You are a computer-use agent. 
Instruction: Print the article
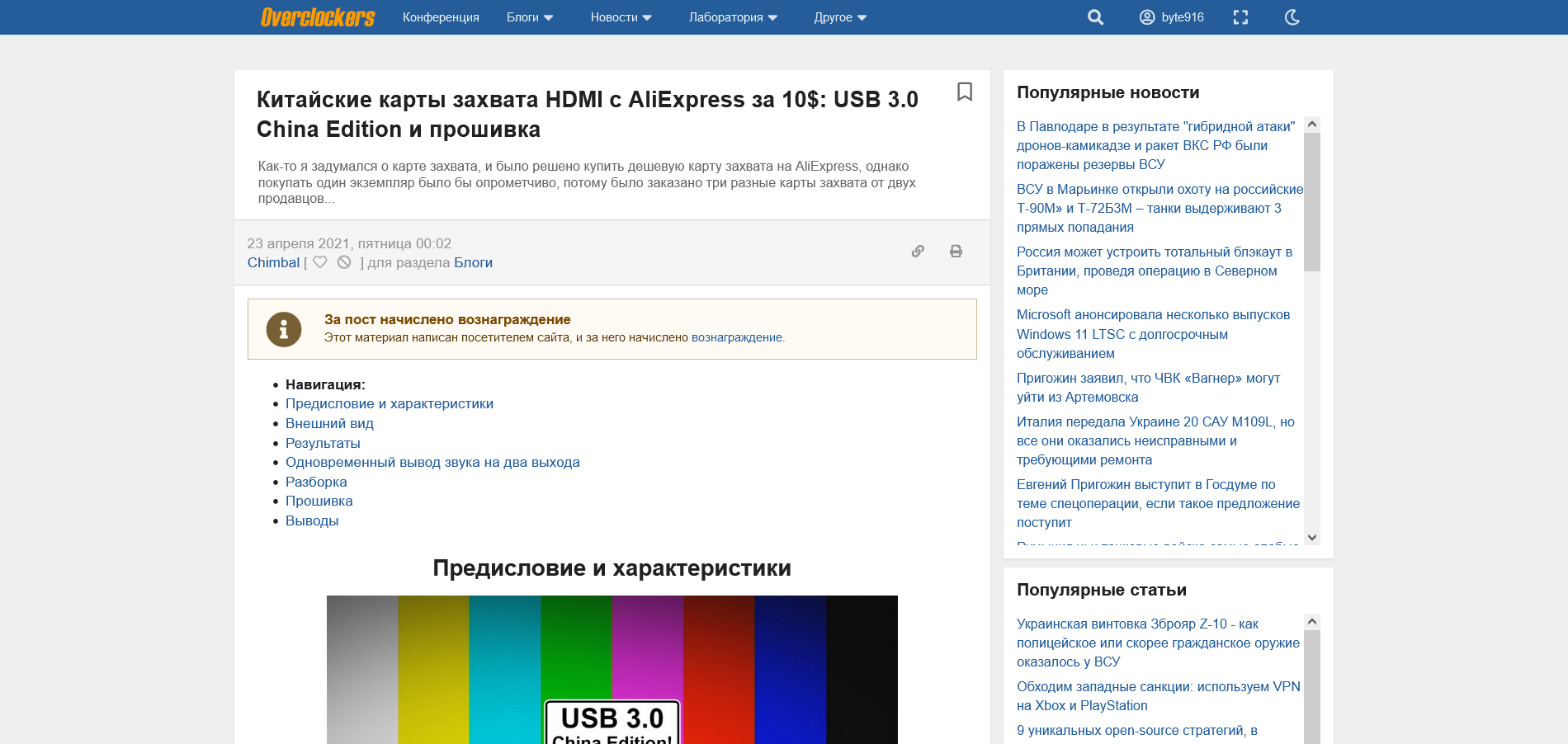(x=956, y=252)
